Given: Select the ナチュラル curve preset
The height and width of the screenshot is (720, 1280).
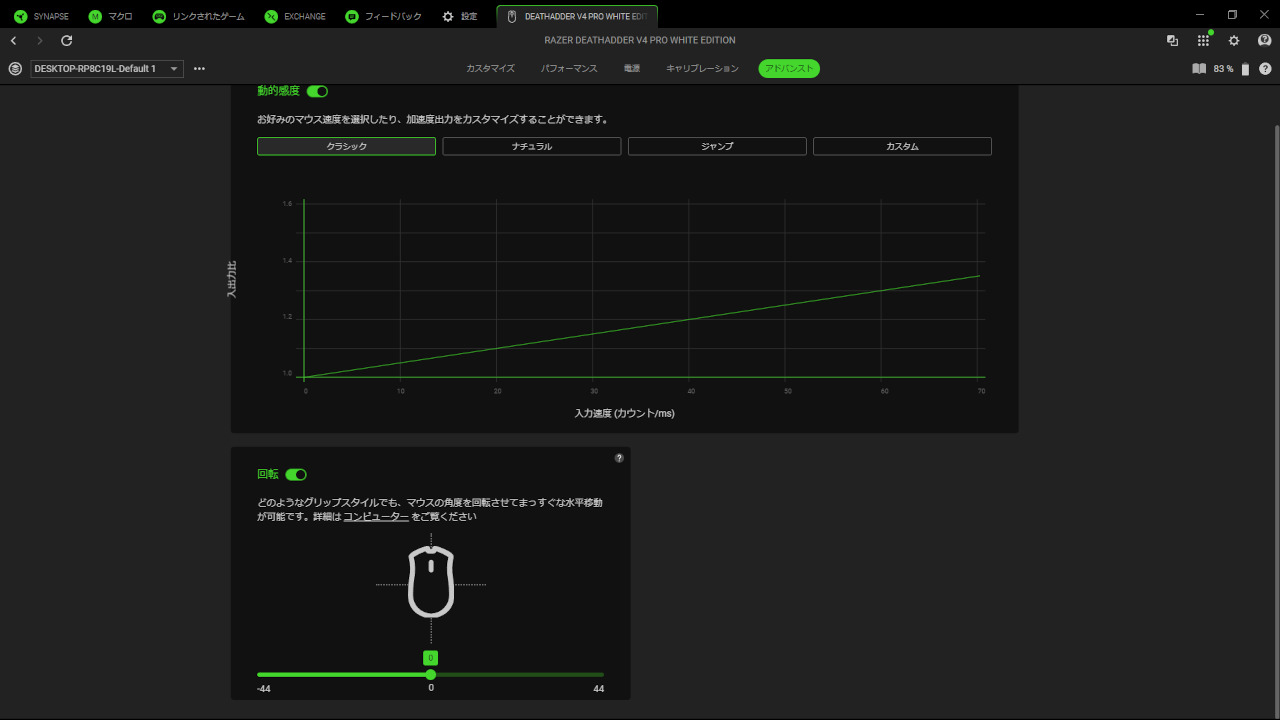Looking at the screenshot, I should pos(532,146).
